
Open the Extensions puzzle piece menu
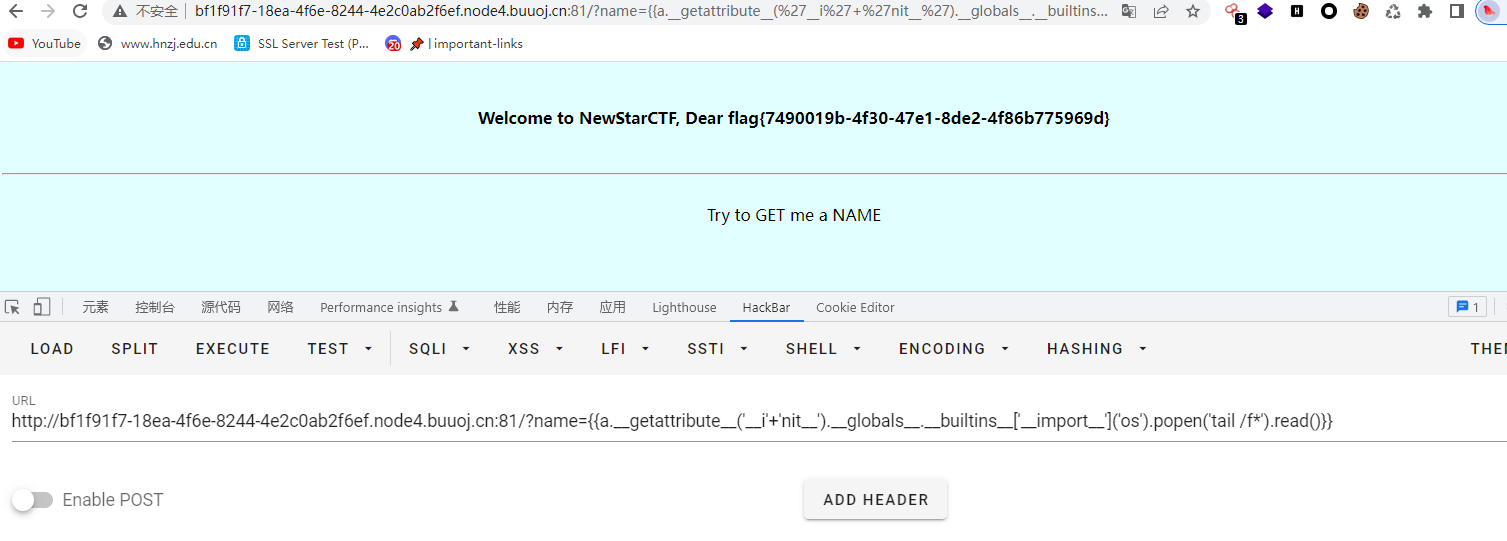click(1425, 12)
